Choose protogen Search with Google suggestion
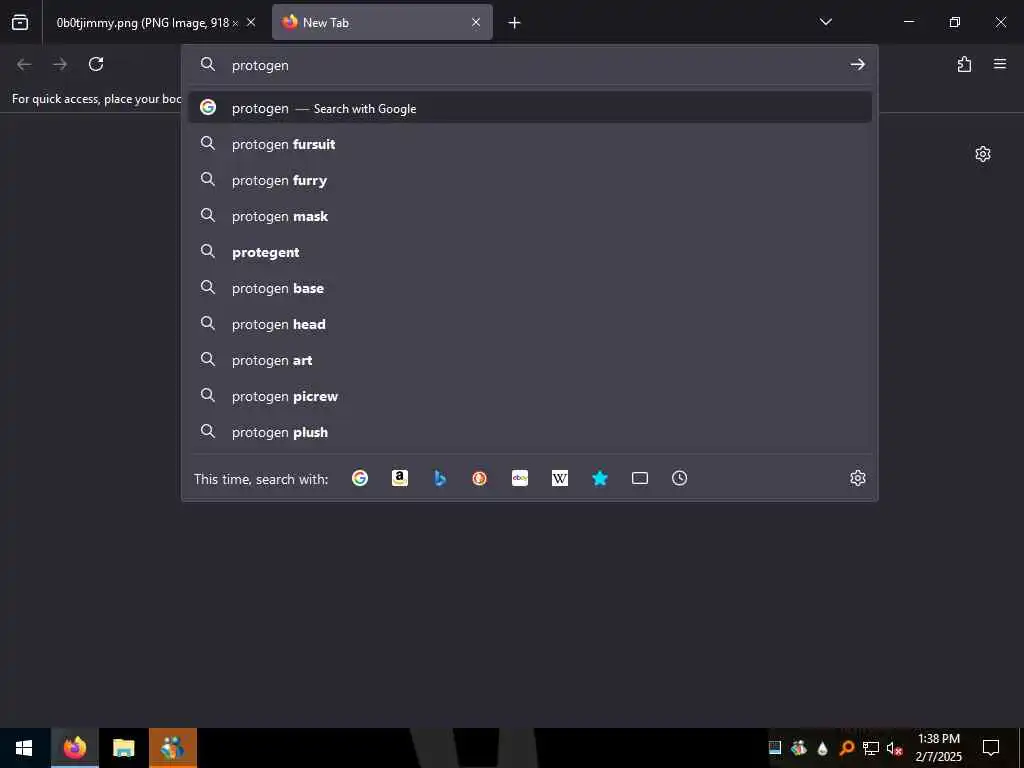 coord(530,108)
